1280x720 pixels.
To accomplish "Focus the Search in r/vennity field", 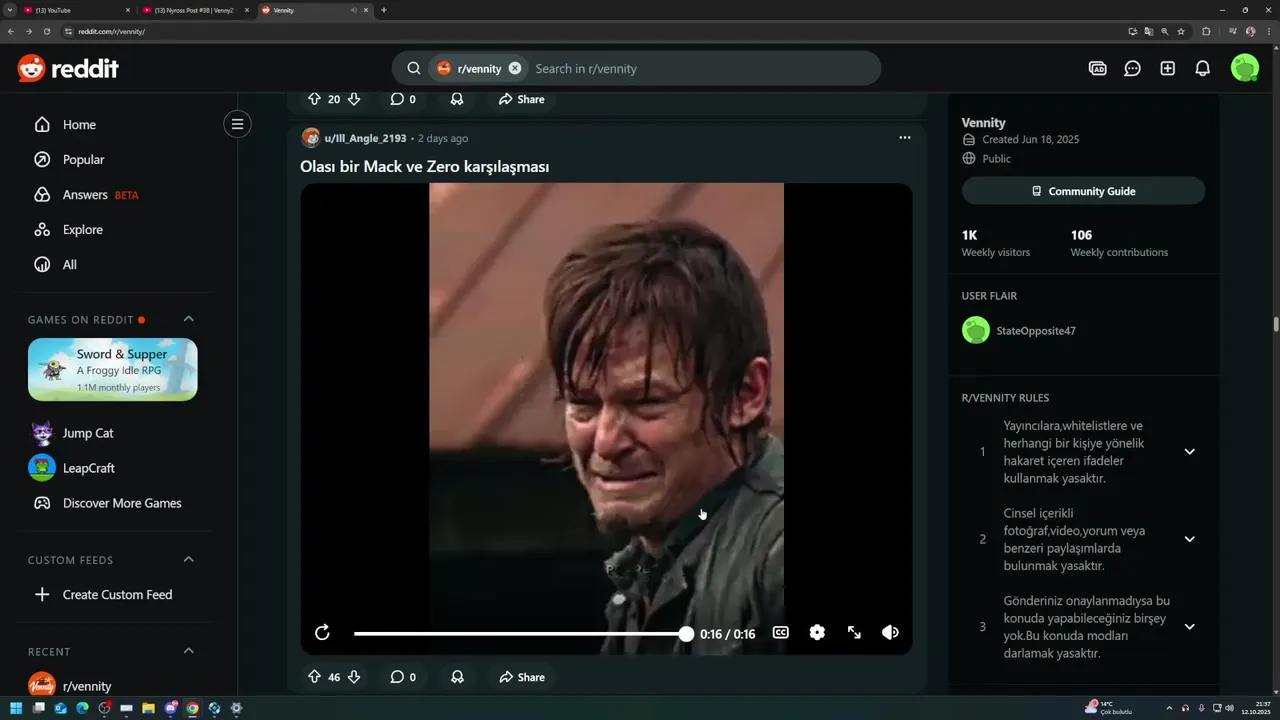I will click(x=700, y=68).
